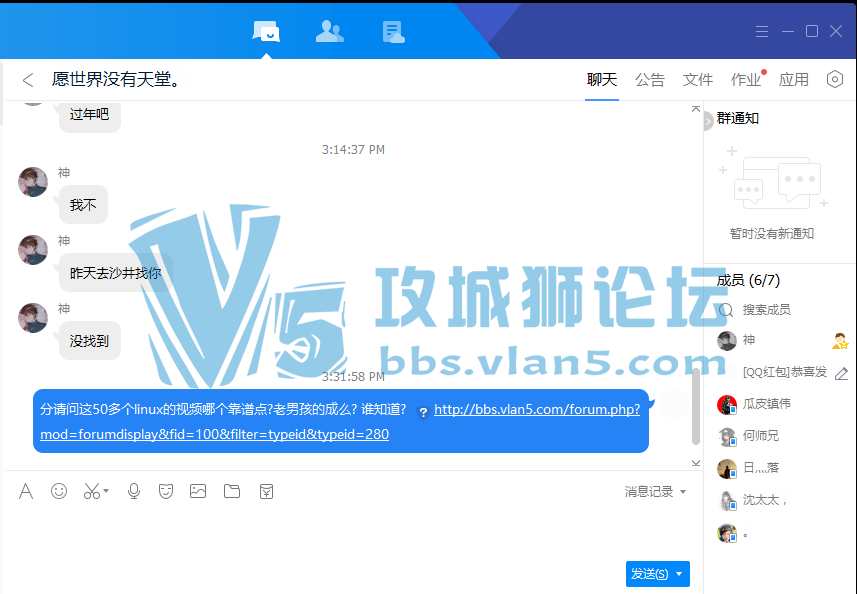857x594 pixels.
Task: Open the messages panel icon in the header
Action: [x=266, y=32]
